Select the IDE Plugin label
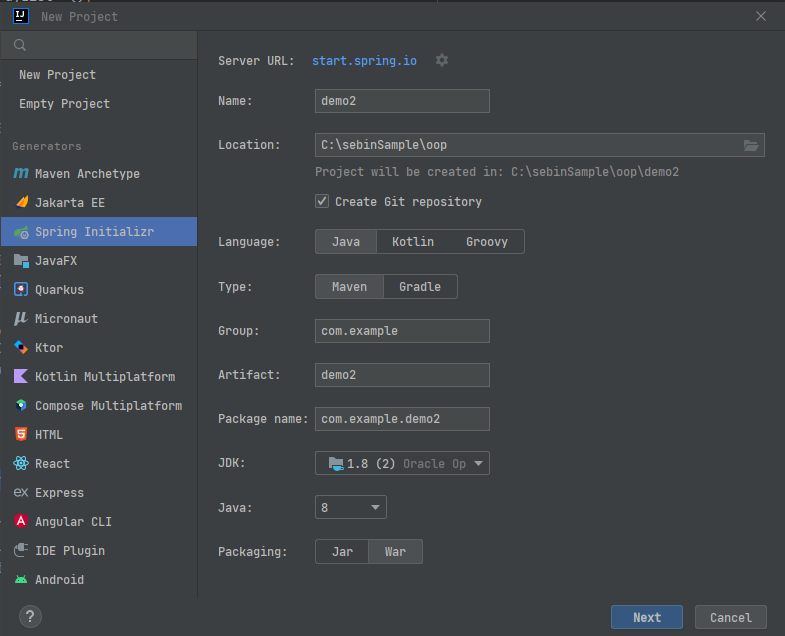 (70, 551)
